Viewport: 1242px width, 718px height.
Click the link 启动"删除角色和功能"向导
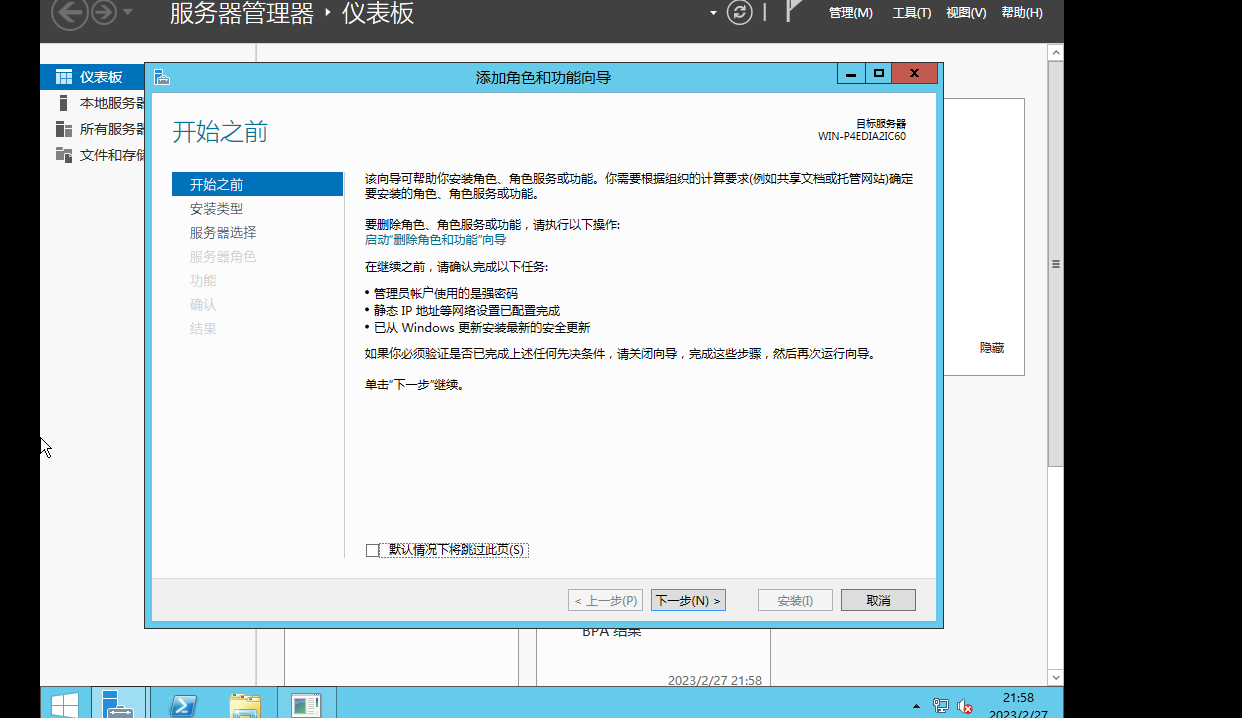pyautogui.click(x=435, y=240)
